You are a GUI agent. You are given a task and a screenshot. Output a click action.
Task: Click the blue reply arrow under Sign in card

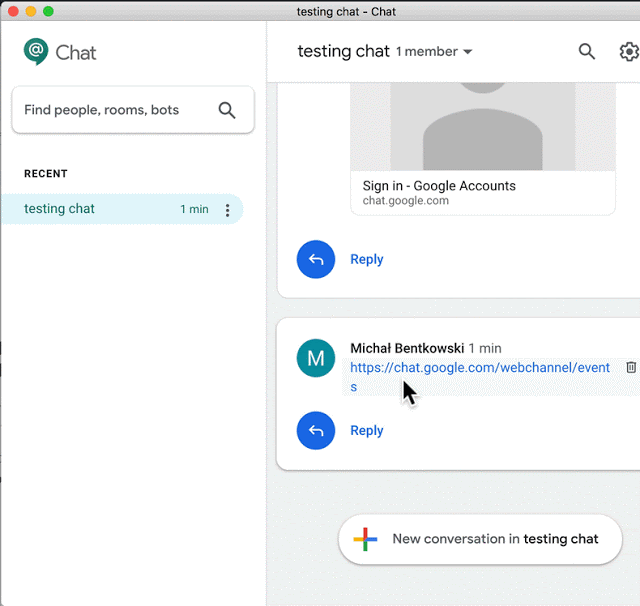[x=316, y=259]
